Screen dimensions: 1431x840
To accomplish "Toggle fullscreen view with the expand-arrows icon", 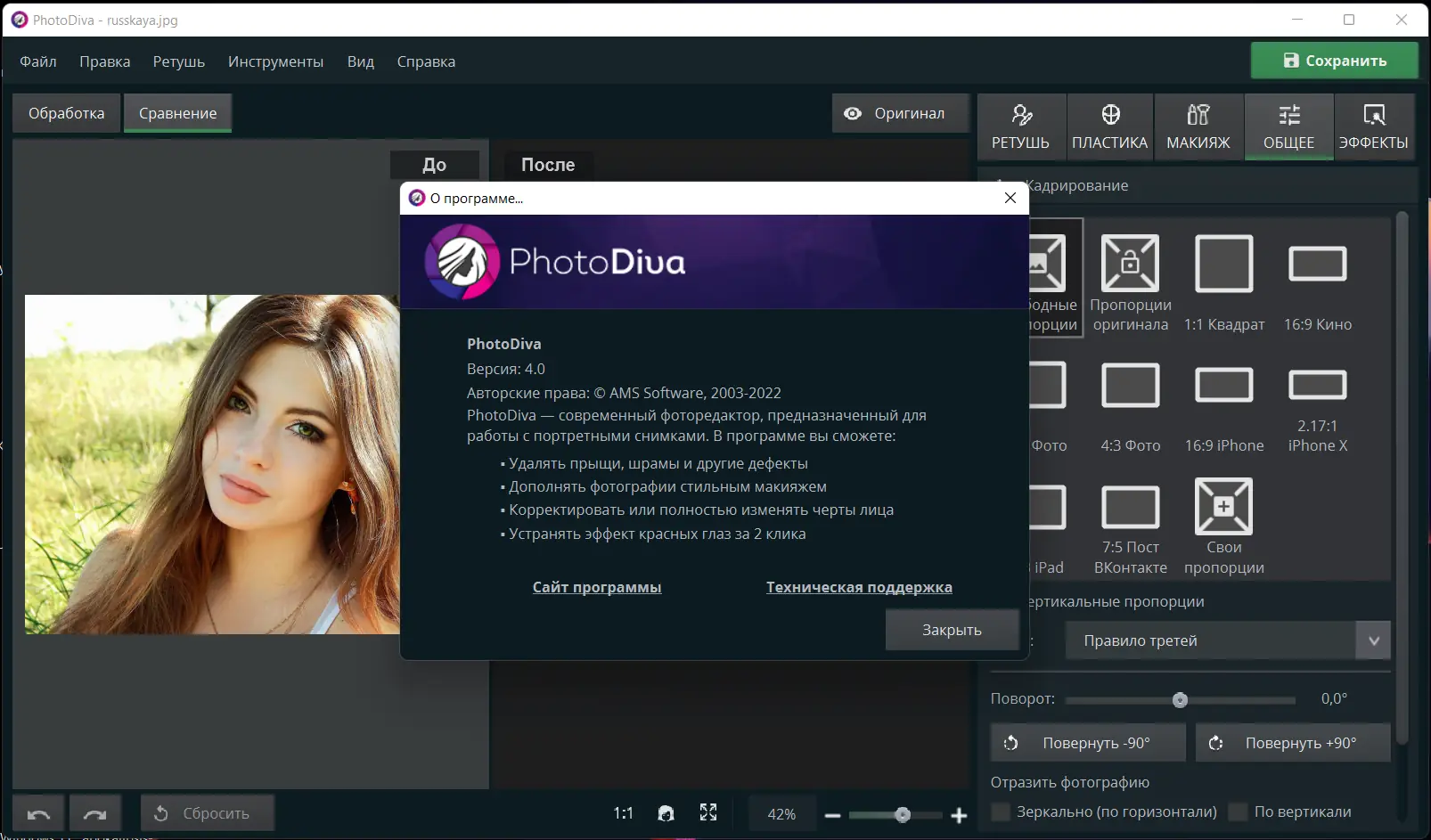I will click(708, 812).
